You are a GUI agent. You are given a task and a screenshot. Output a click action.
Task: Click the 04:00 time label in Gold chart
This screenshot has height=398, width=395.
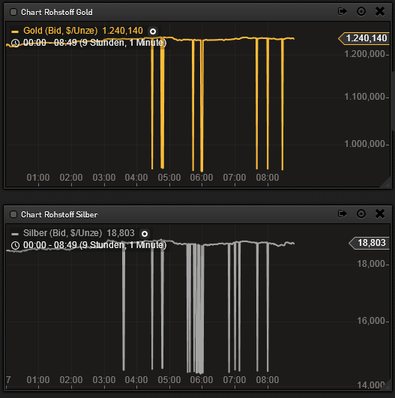coord(136,178)
